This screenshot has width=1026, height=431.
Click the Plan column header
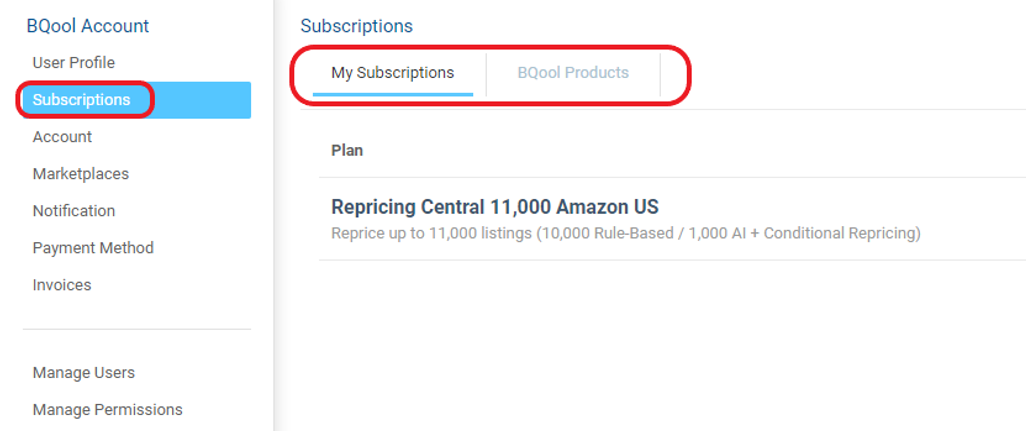coord(347,150)
